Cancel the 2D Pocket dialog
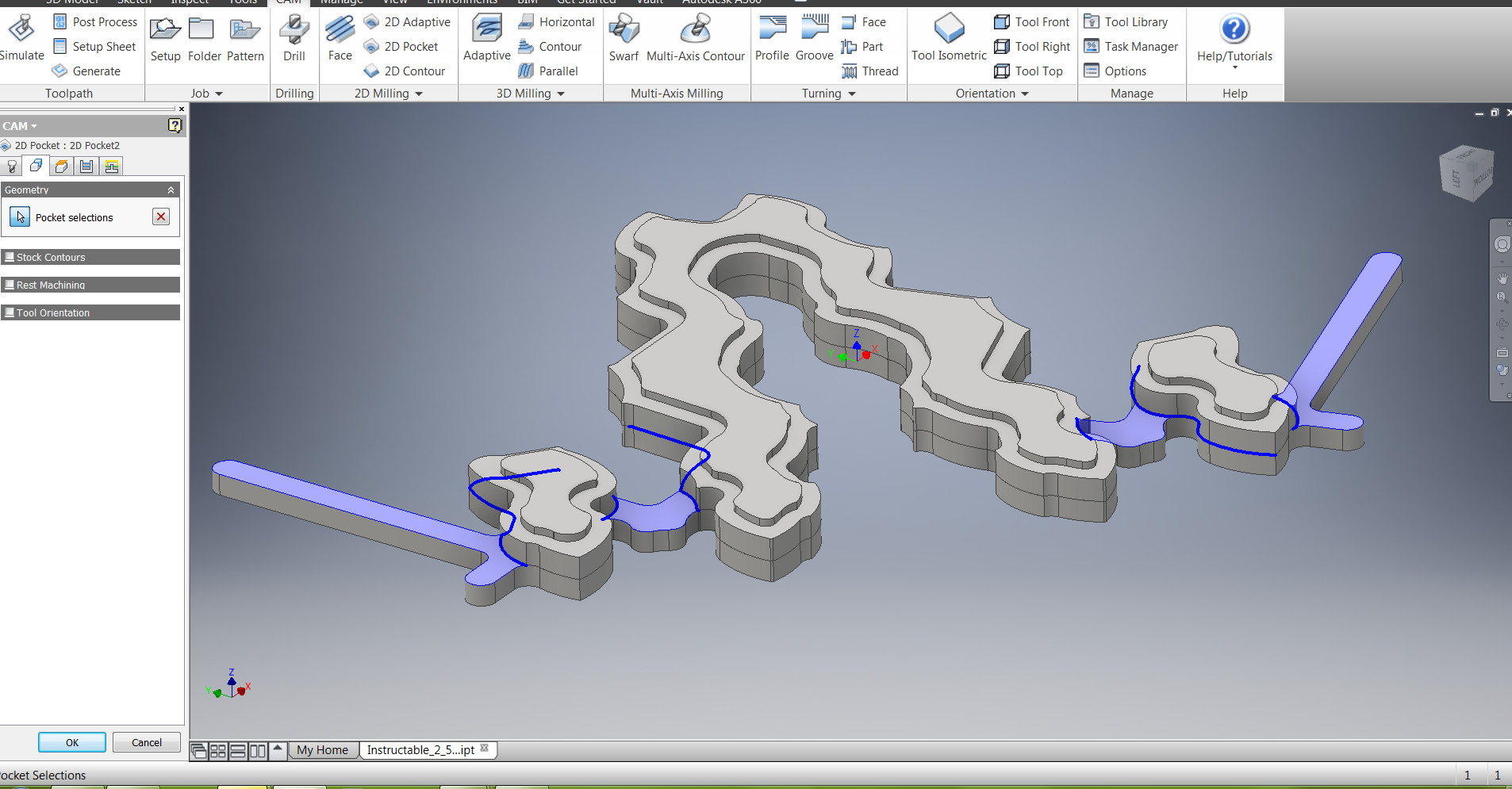1512x789 pixels. click(x=147, y=743)
